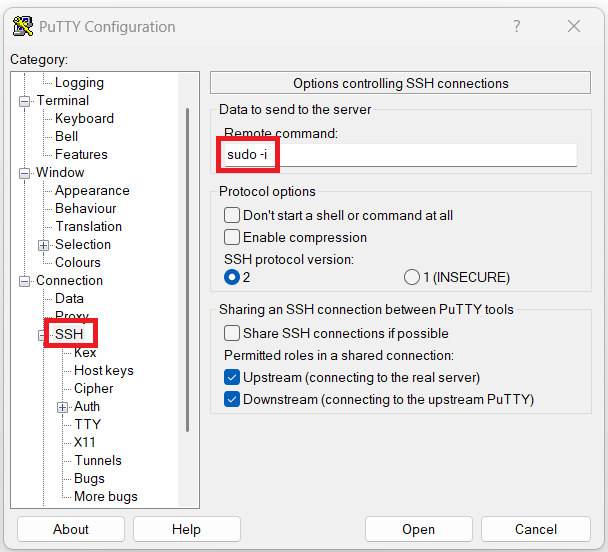Select SSH protocol version 2
This screenshot has height=552, width=608.
(232, 277)
